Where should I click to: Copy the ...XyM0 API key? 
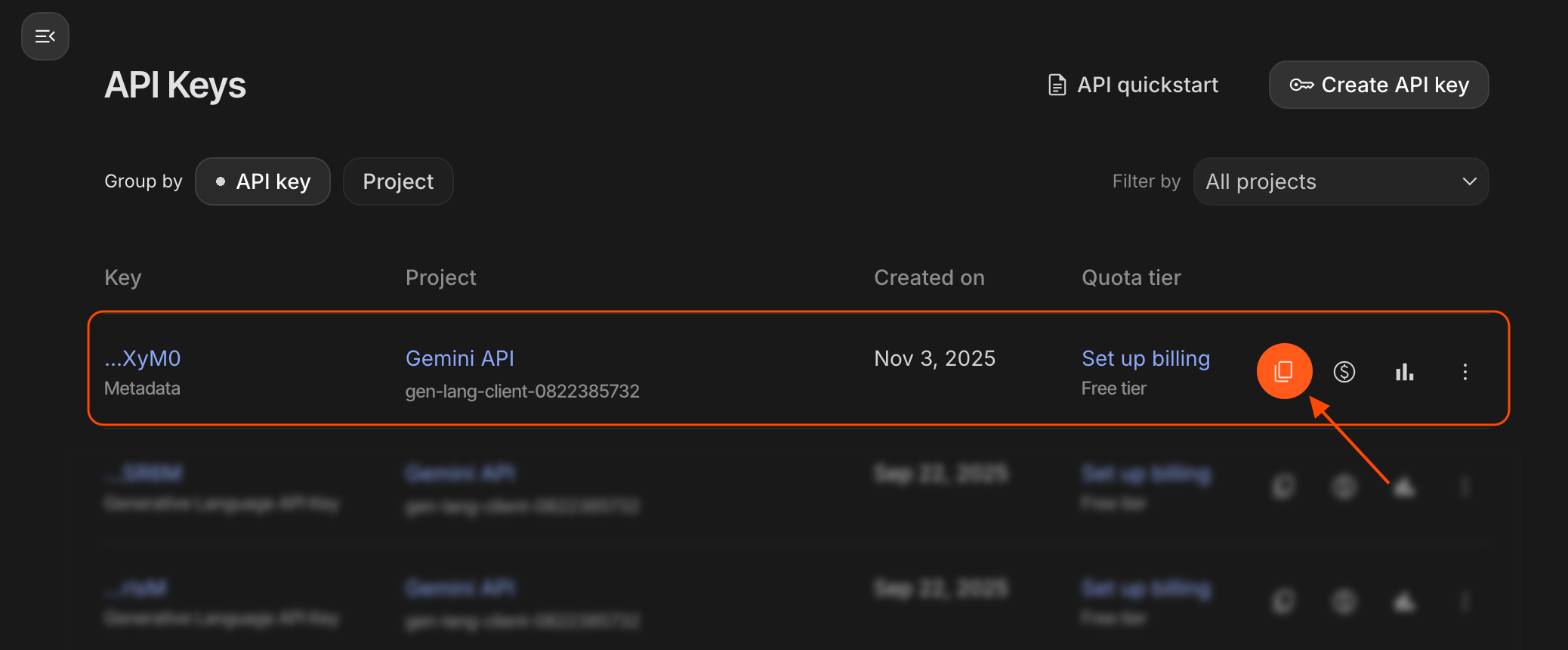tap(1284, 371)
